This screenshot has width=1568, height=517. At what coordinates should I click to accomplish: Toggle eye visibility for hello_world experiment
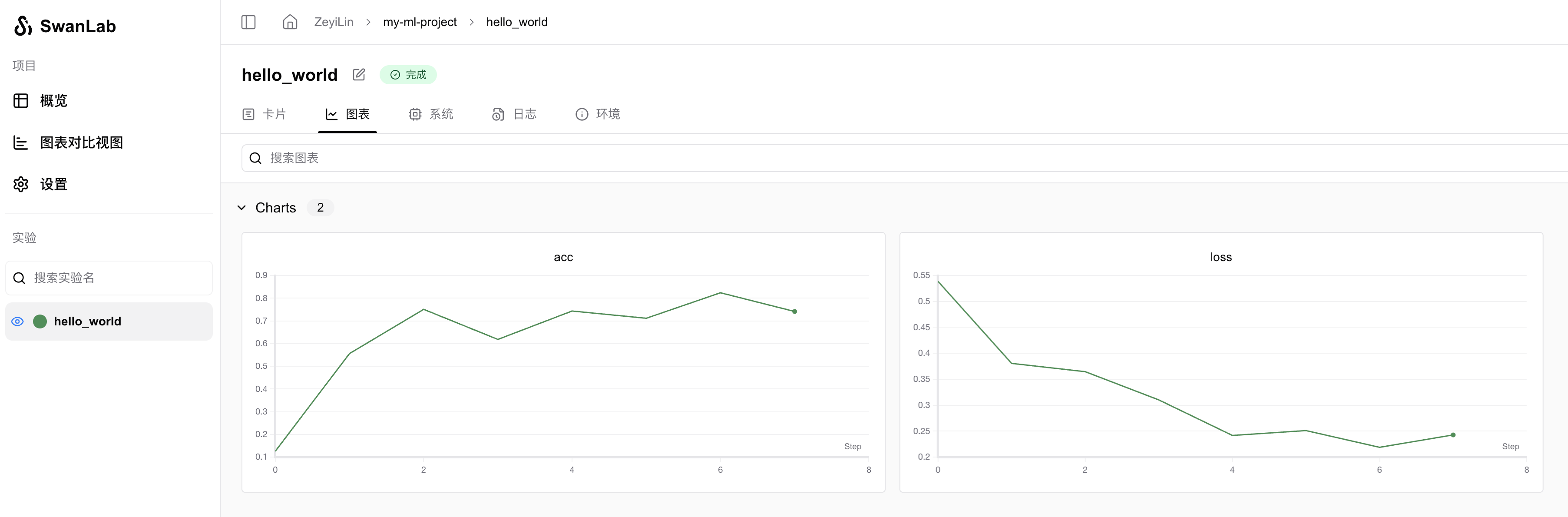pyautogui.click(x=18, y=321)
